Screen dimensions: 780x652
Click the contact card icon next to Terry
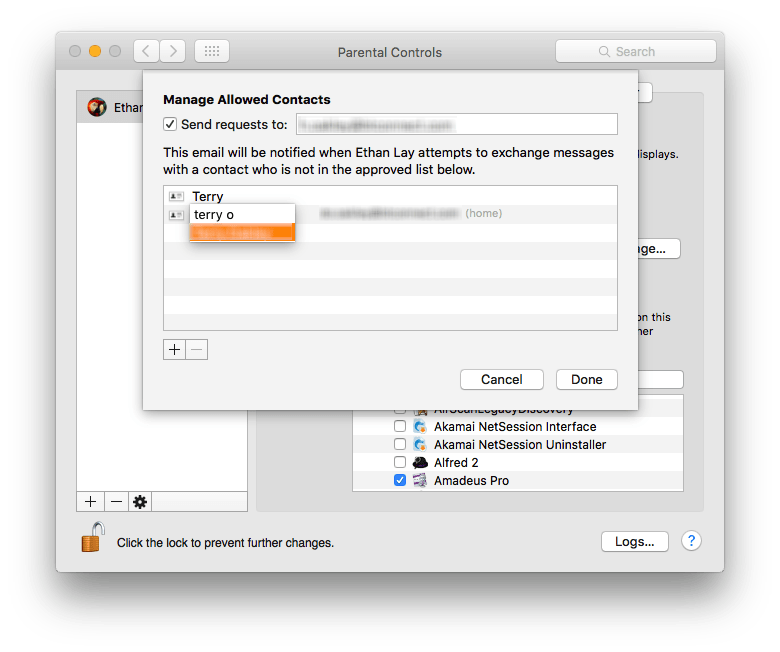click(176, 197)
